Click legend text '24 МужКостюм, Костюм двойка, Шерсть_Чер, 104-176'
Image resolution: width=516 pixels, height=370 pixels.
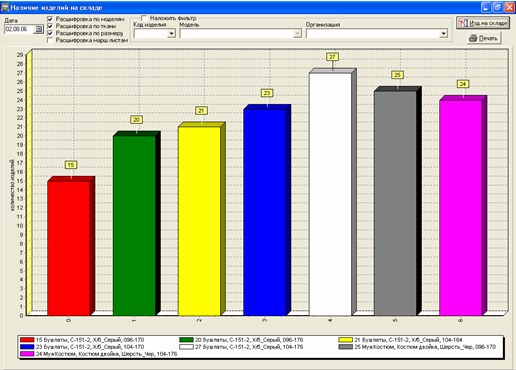click(x=106, y=354)
